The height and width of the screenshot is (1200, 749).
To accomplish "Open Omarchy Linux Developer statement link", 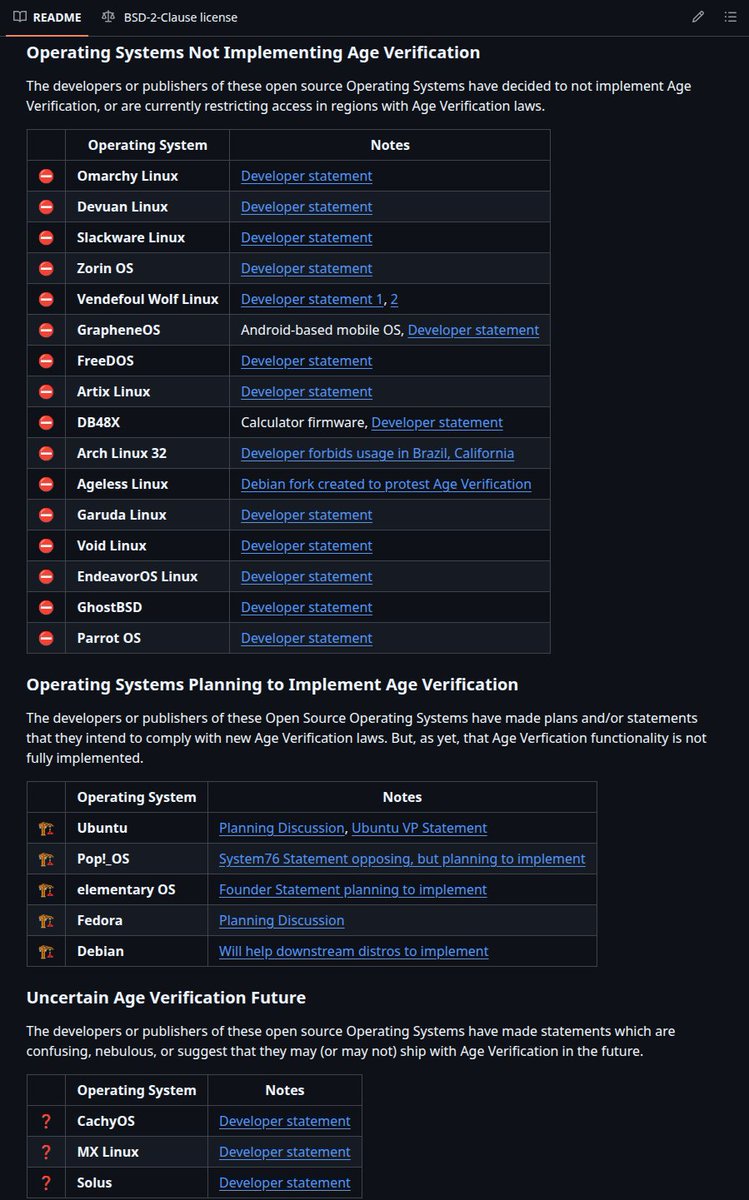I will pyautogui.click(x=306, y=176).
